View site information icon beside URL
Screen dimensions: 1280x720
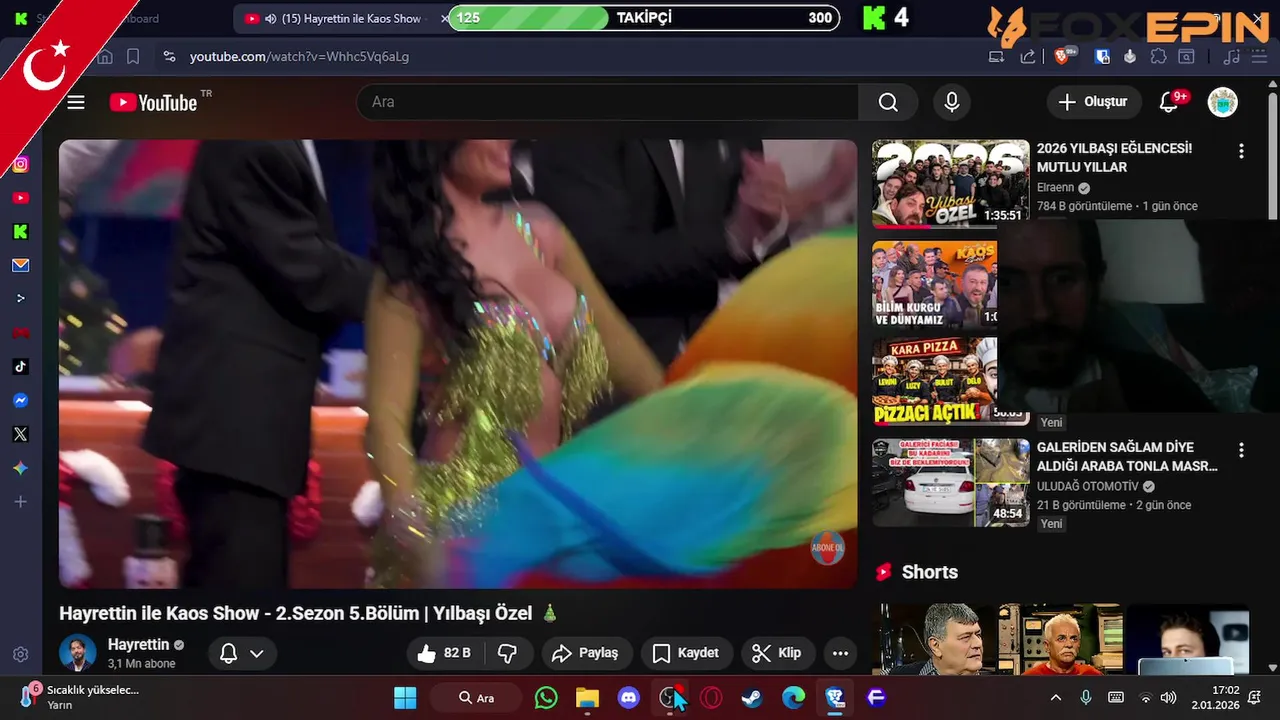pos(169,57)
